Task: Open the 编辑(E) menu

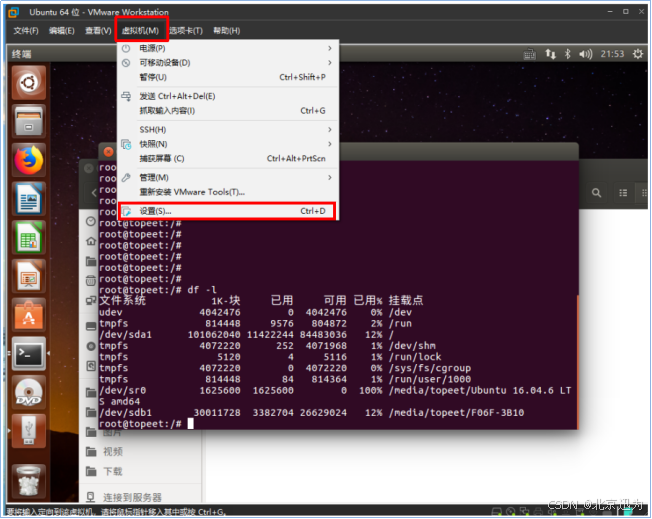Action: click(x=62, y=30)
